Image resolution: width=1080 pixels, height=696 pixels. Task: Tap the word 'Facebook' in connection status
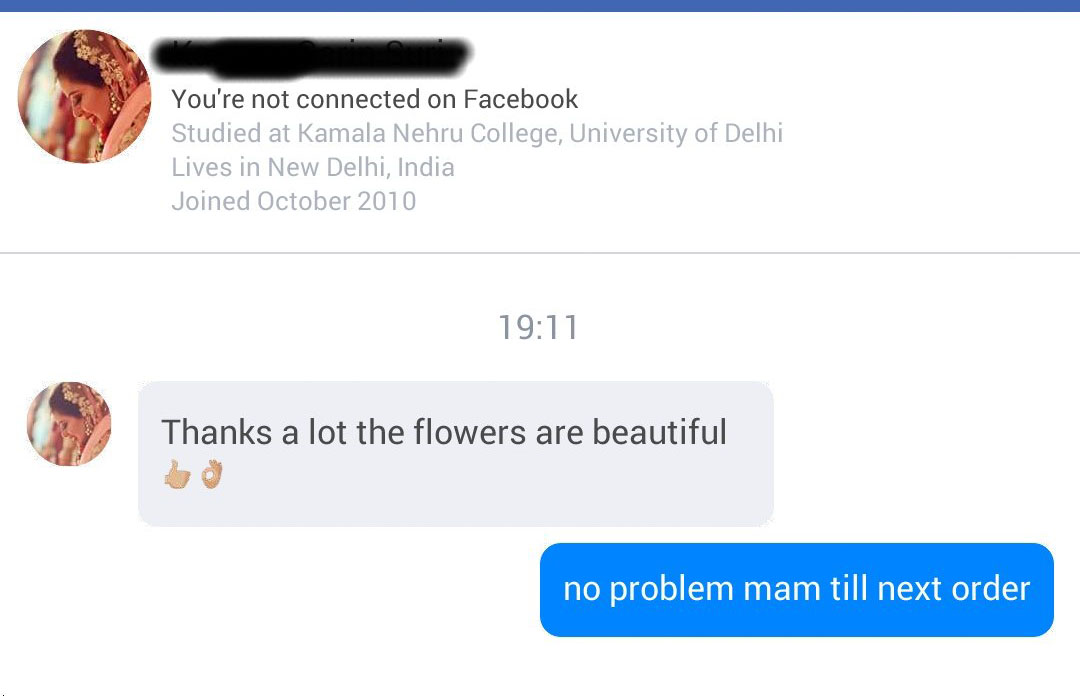coord(520,99)
